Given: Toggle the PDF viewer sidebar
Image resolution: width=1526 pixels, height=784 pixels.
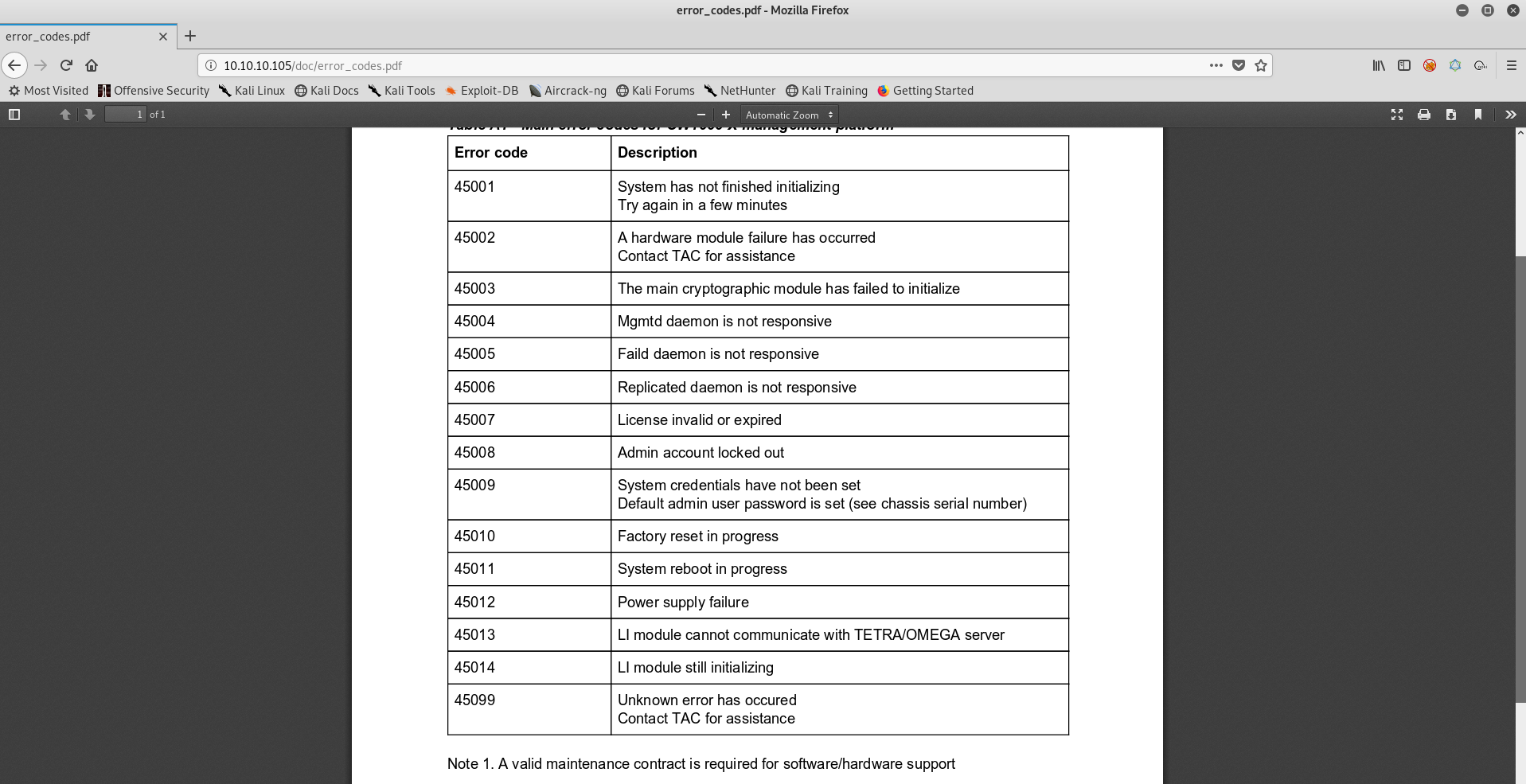Looking at the screenshot, I should (x=14, y=115).
